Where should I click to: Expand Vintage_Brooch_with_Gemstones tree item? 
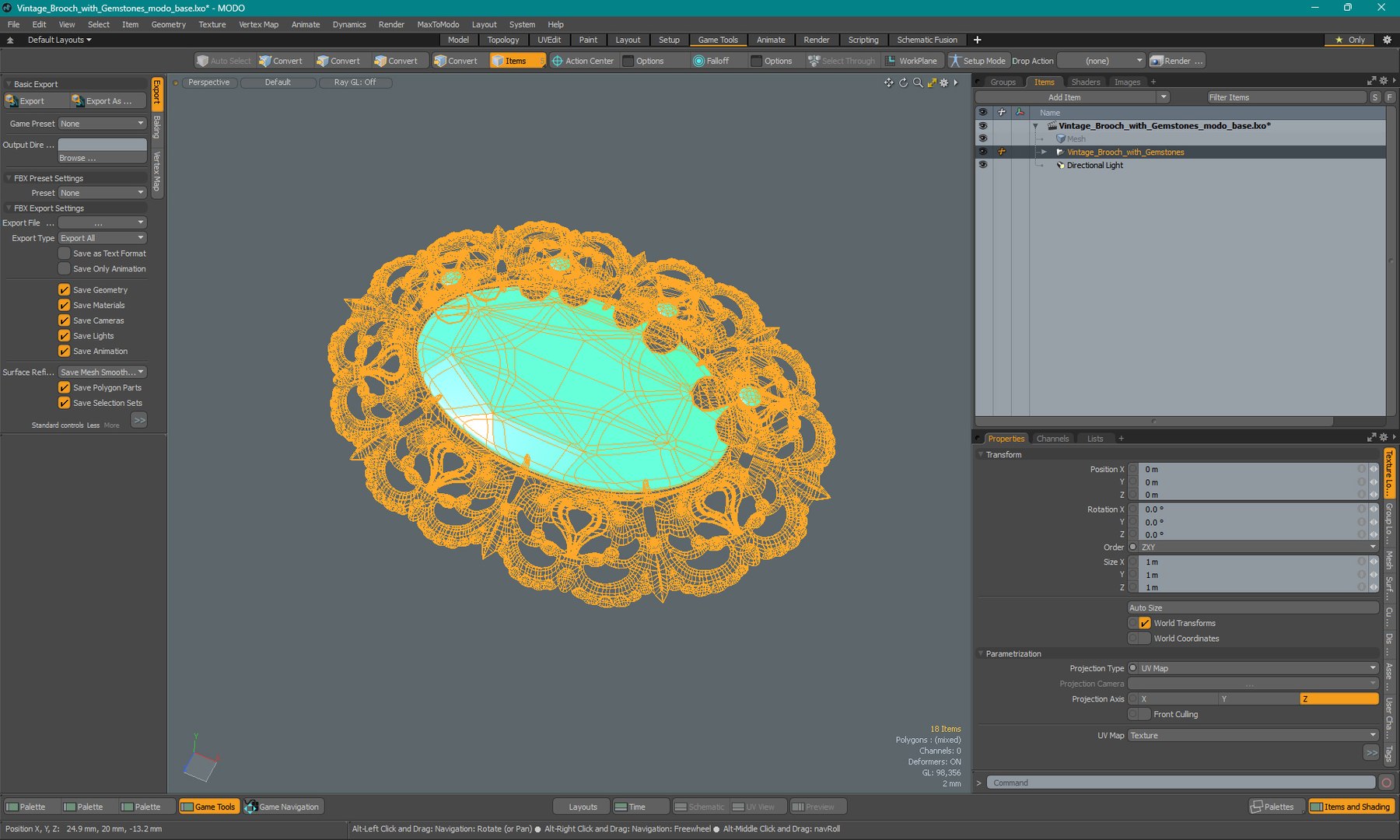pyautogui.click(x=1044, y=152)
